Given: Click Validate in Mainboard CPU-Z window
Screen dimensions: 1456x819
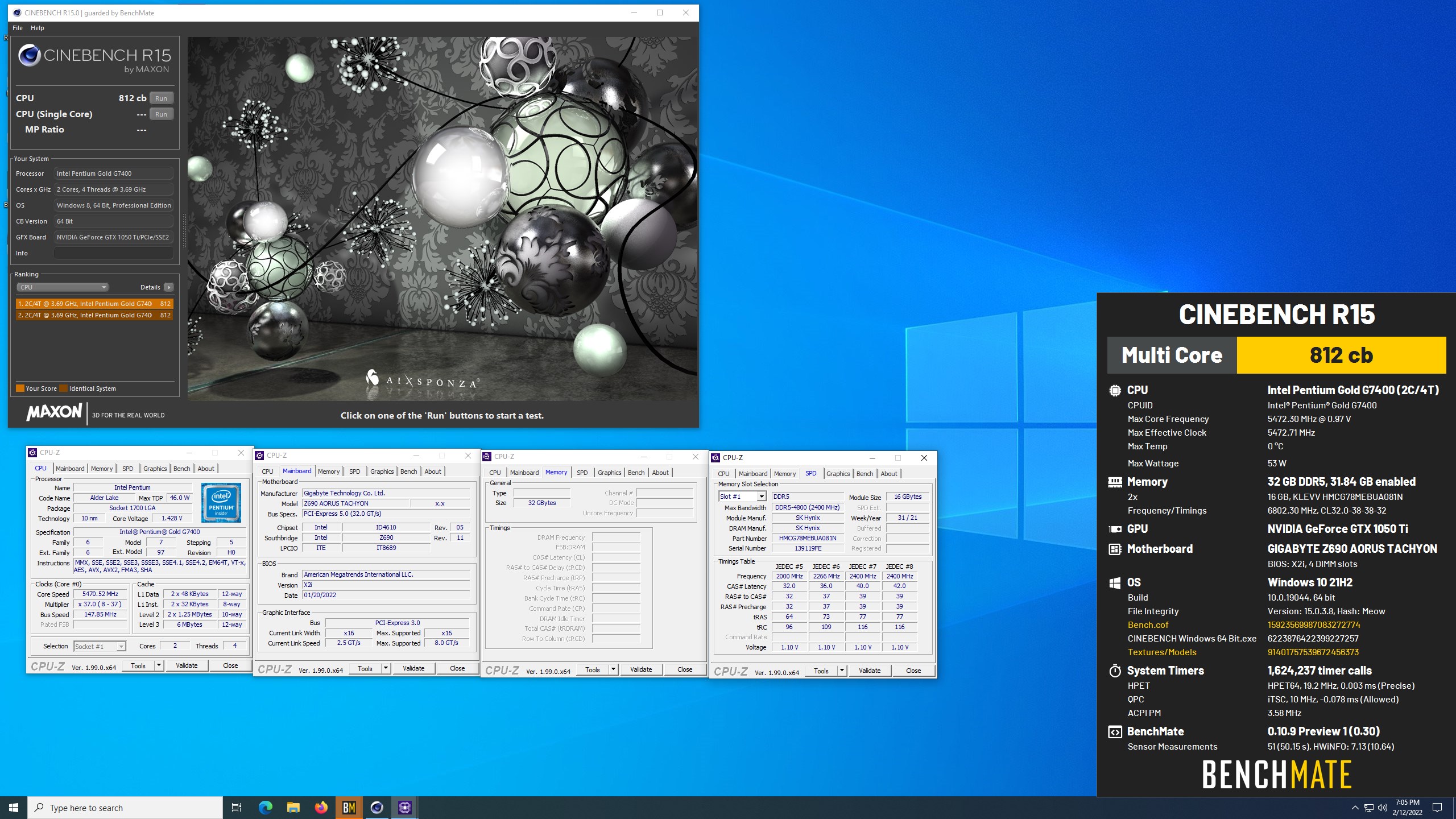Looking at the screenshot, I should [413, 668].
